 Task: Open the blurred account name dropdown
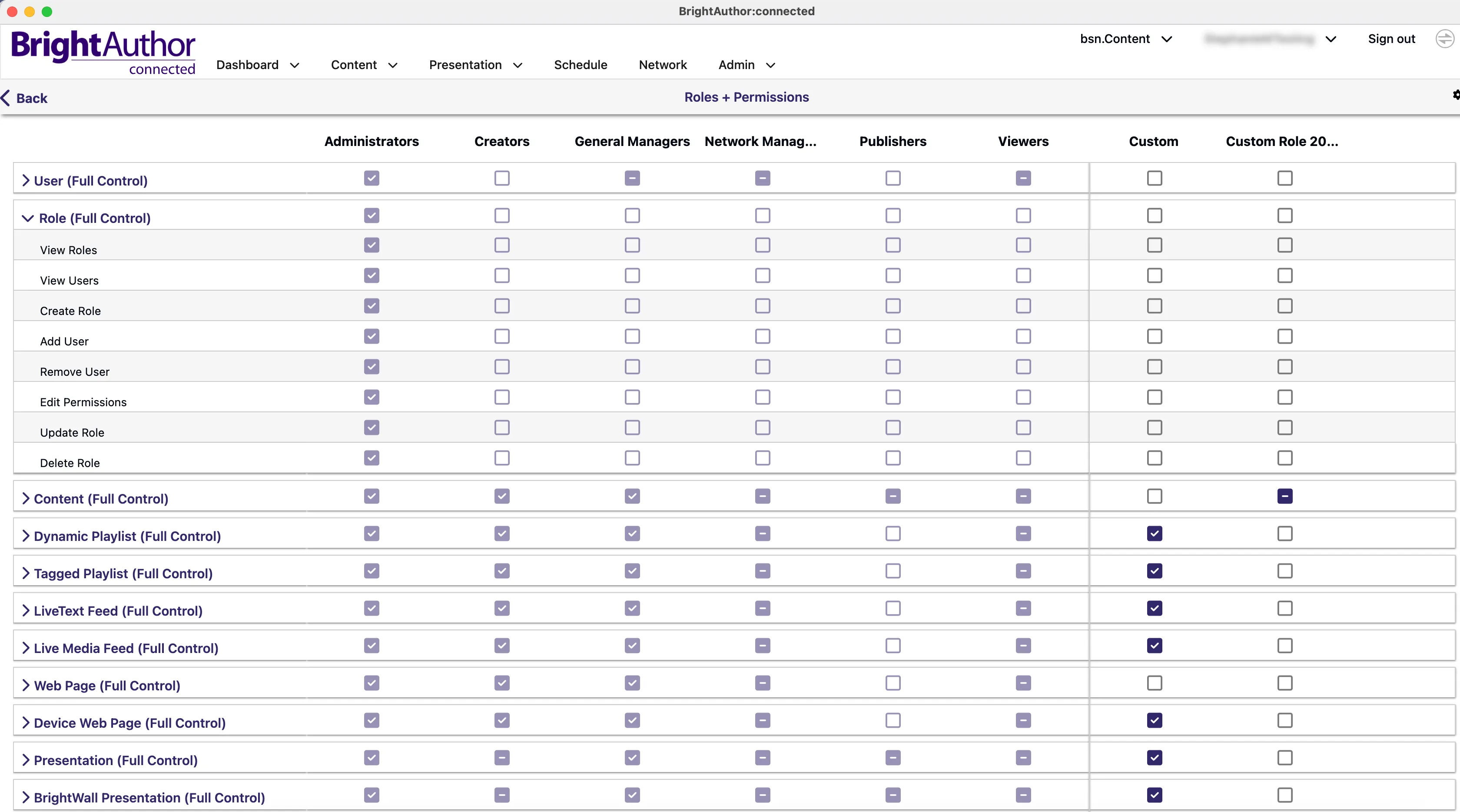(x=1271, y=39)
